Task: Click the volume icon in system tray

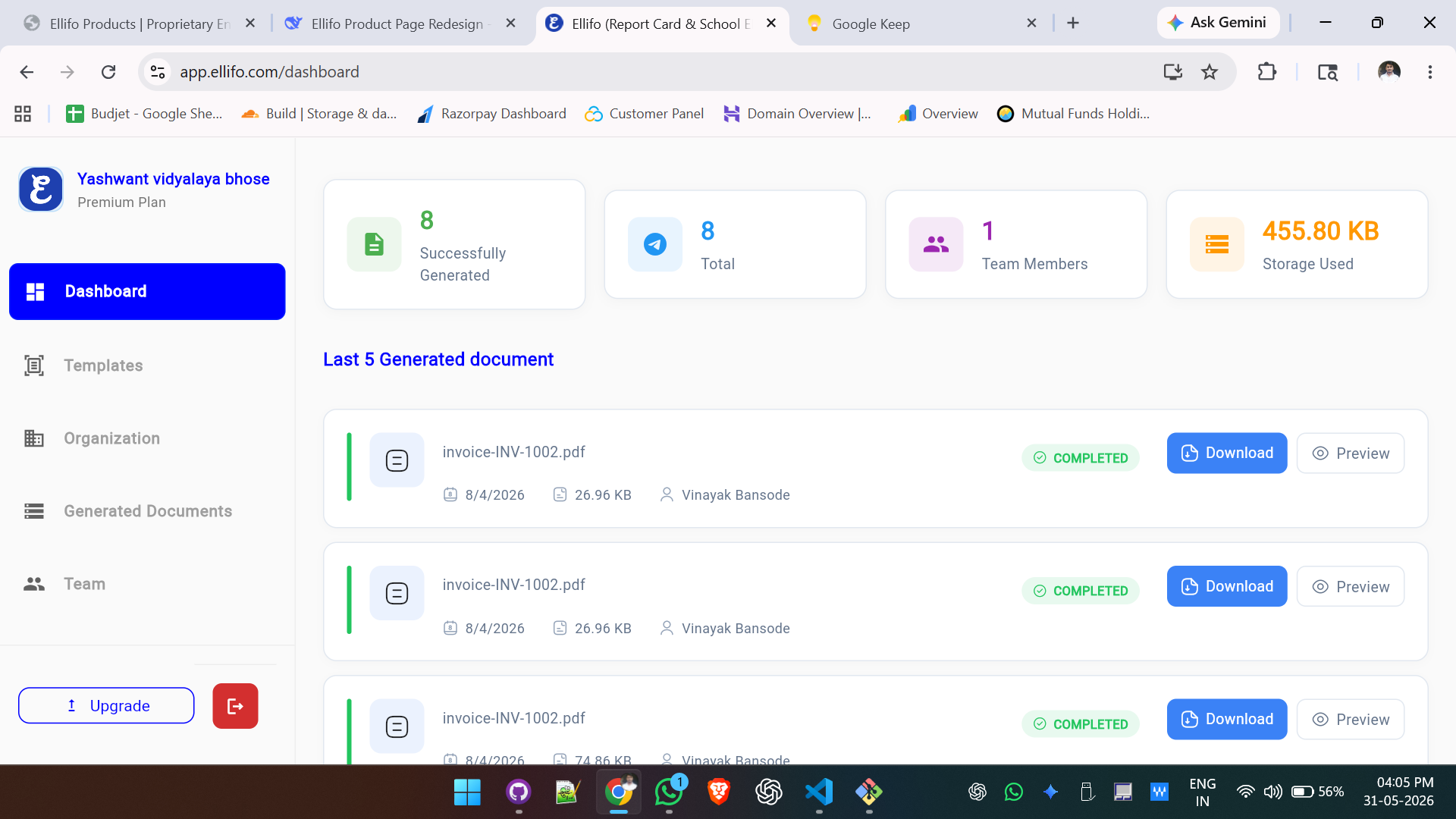Action: point(1272,792)
